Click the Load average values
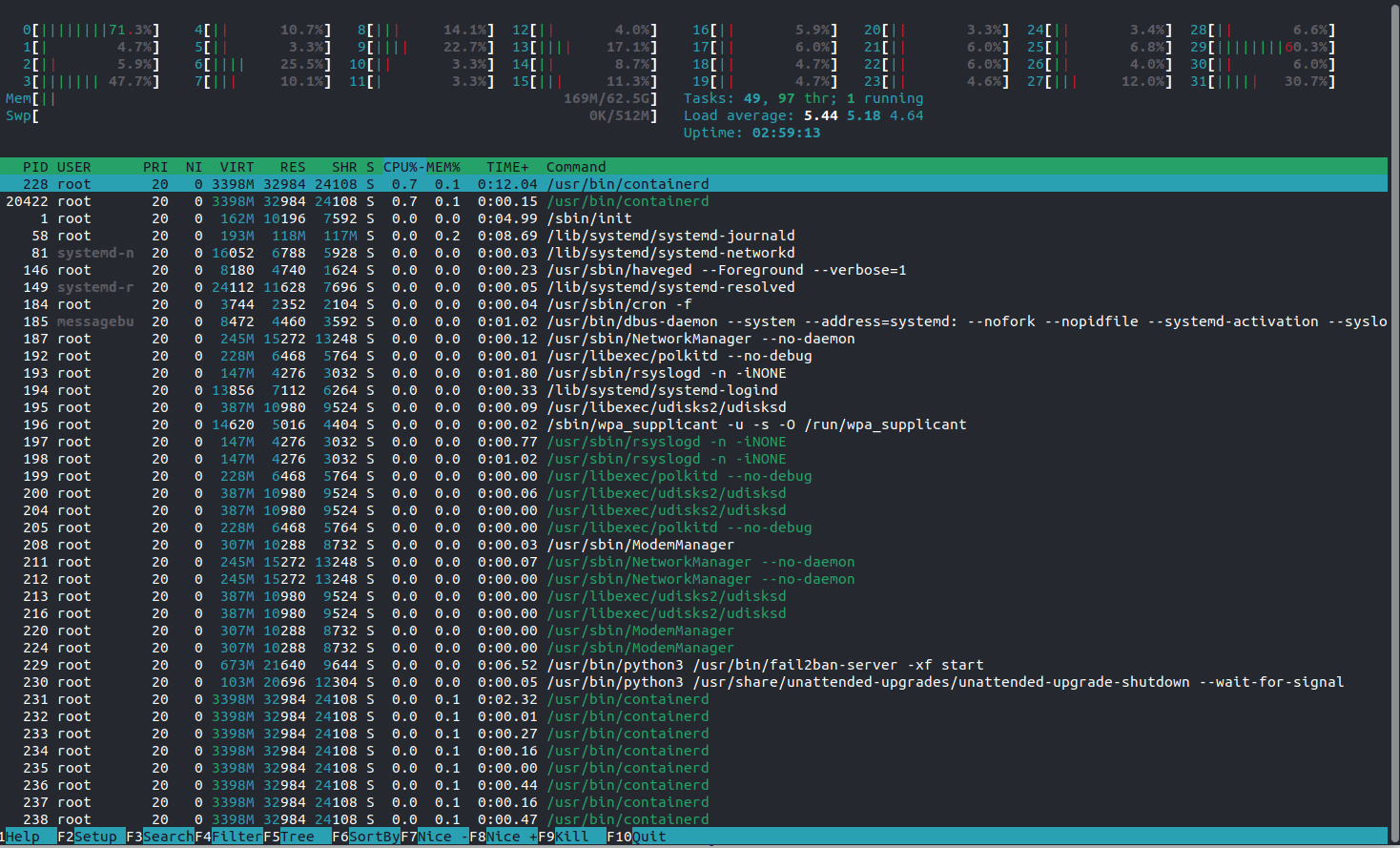 (863, 115)
